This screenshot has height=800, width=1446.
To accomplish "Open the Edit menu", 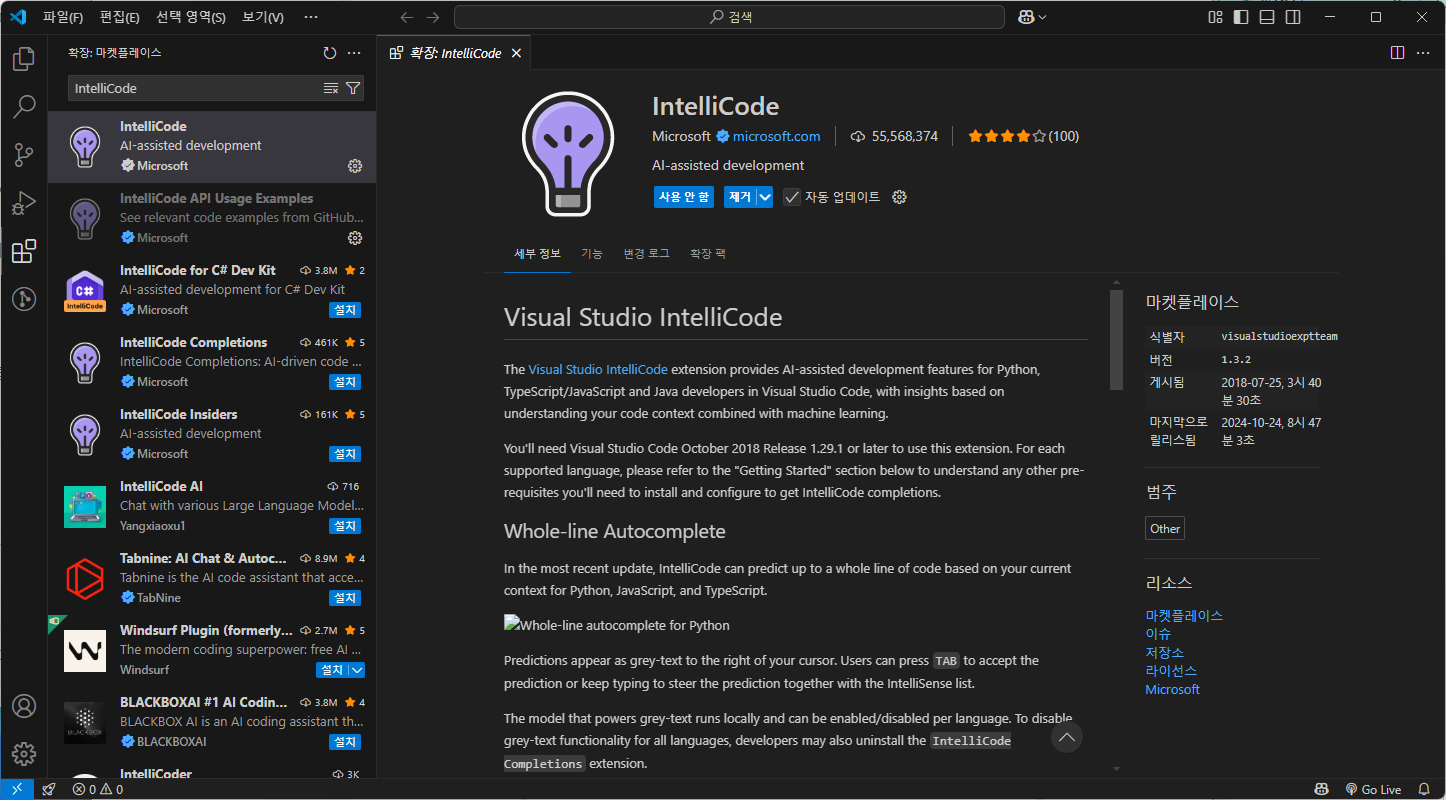I will (120, 17).
